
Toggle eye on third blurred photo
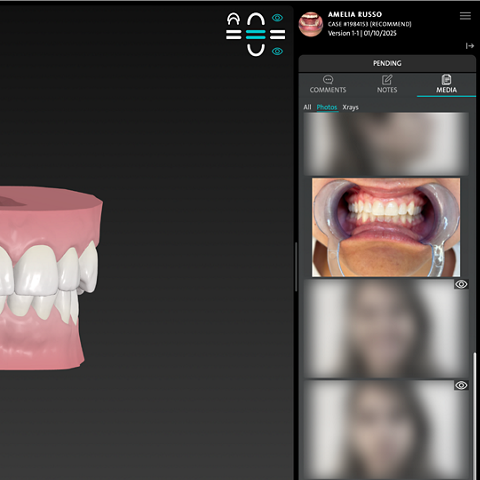point(461,284)
